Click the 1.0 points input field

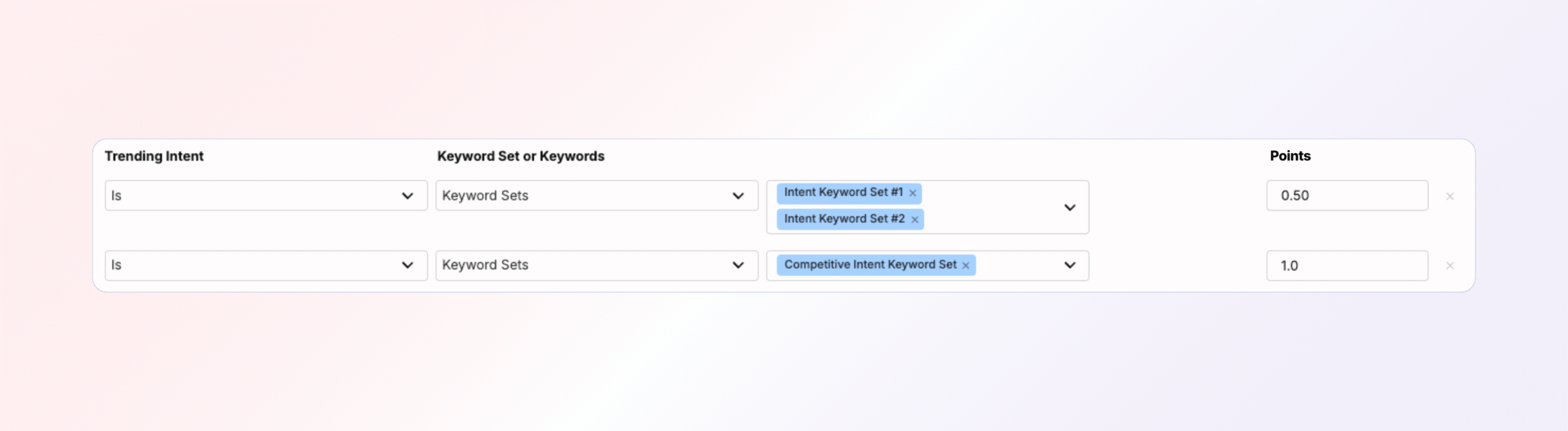[1346, 265]
